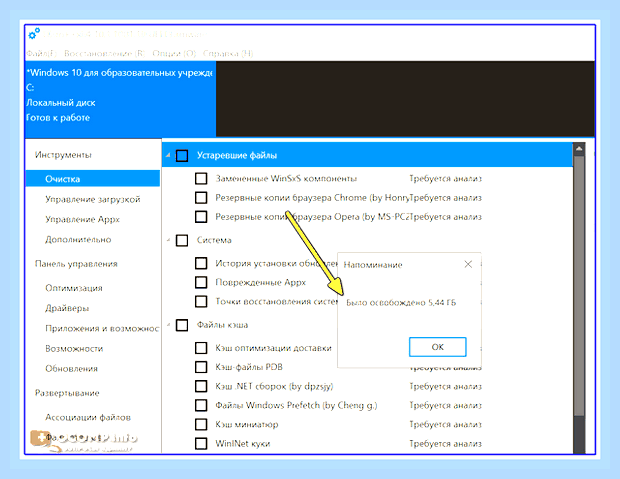Click the Dism++ gear icon in the title bar

point(34,34)
